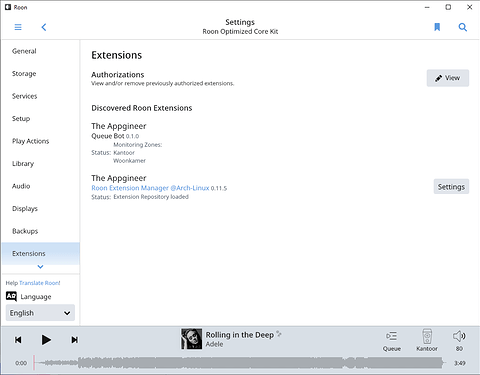Select the Extensions tab
Viewport: 480px width, 375px height.
tap(40, 253)
